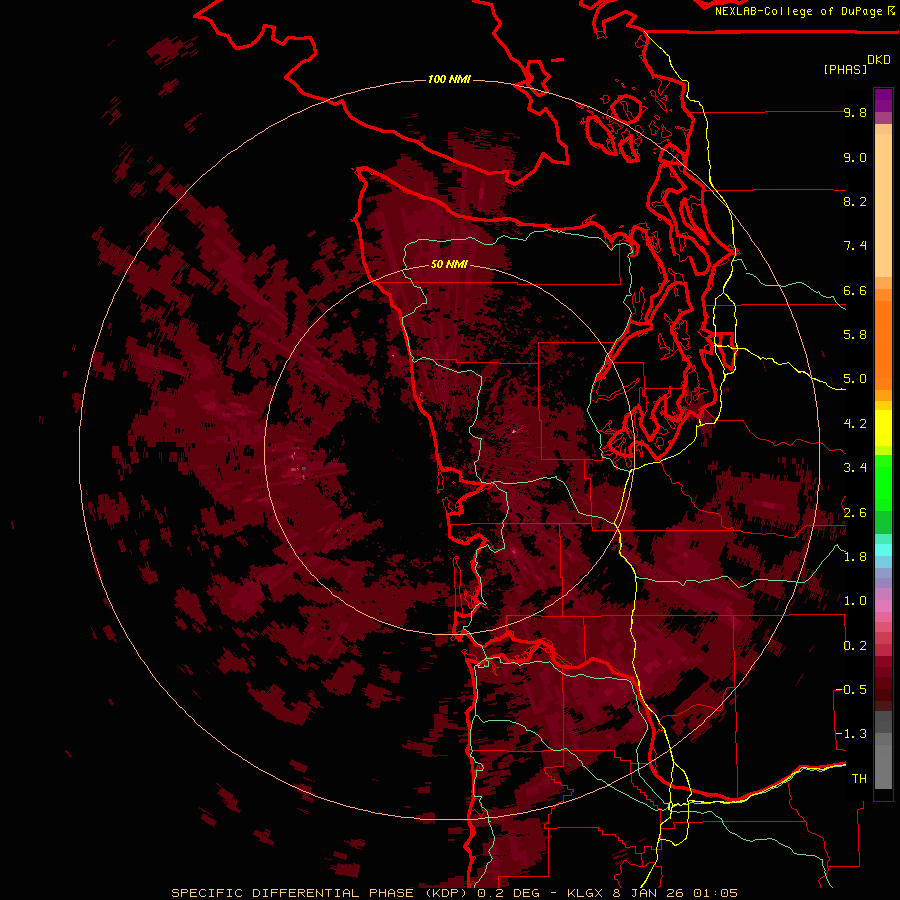Viewport: 900px width, 900px height.
Task: Click the 3.4 color scale label
Action: (855, 468)
